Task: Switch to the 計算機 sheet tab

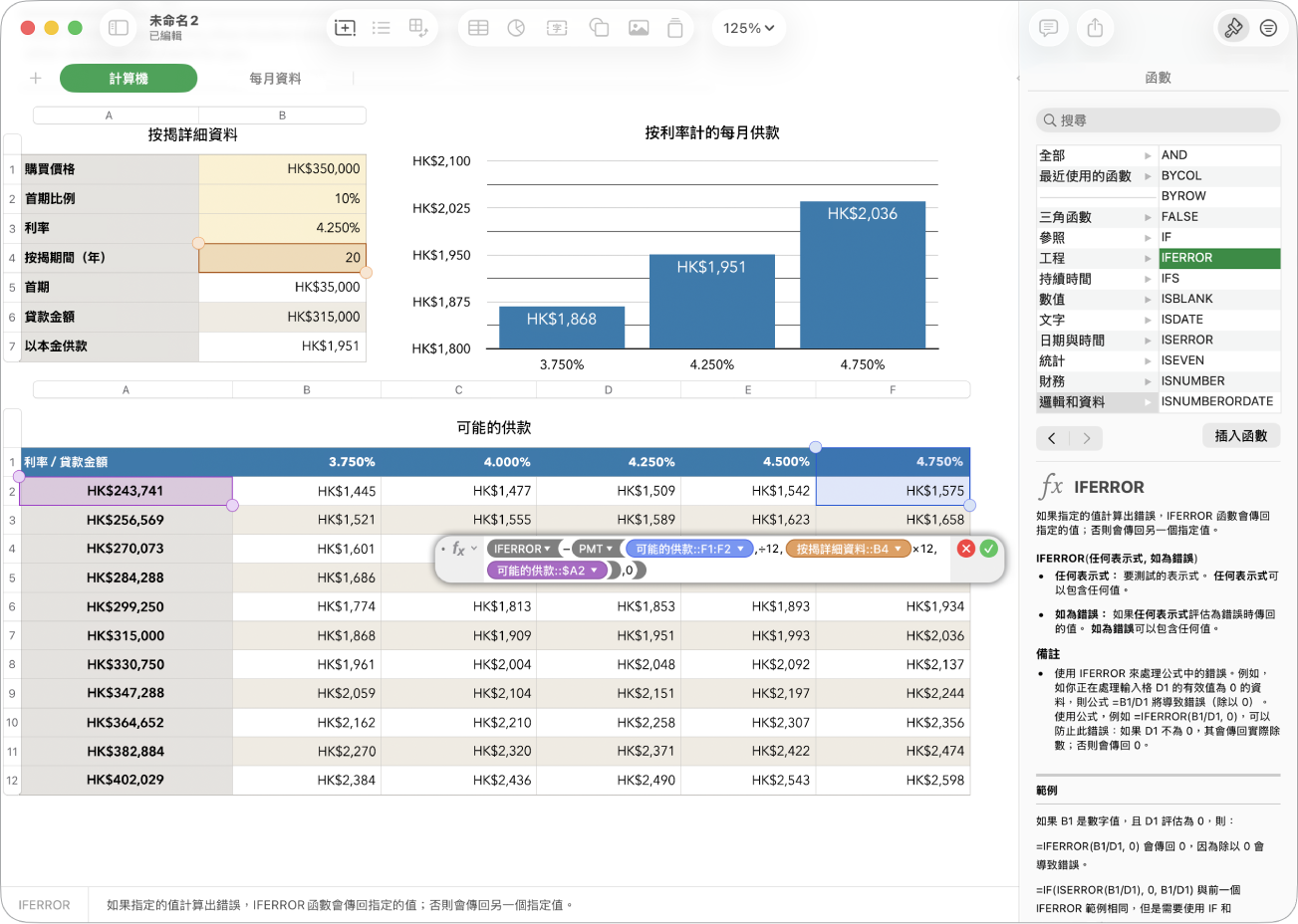Action: [x=129, y=78]
